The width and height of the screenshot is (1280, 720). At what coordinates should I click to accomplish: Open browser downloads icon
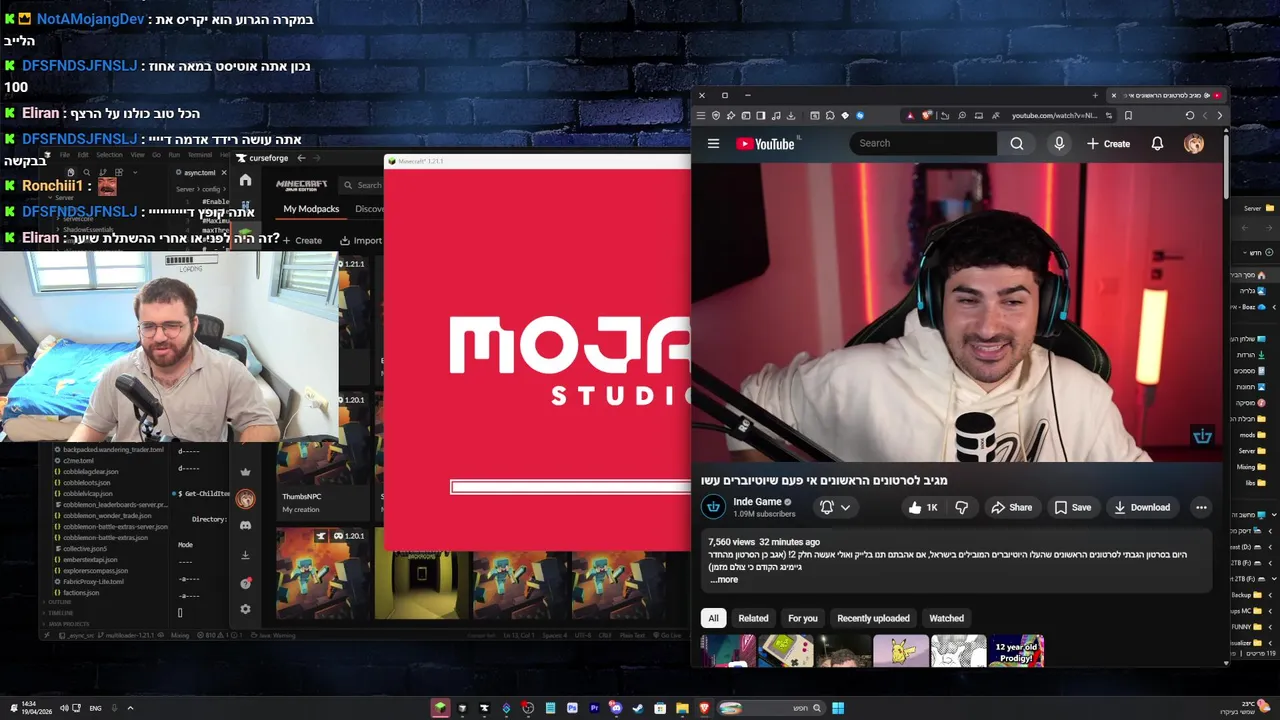pos(791,115)
